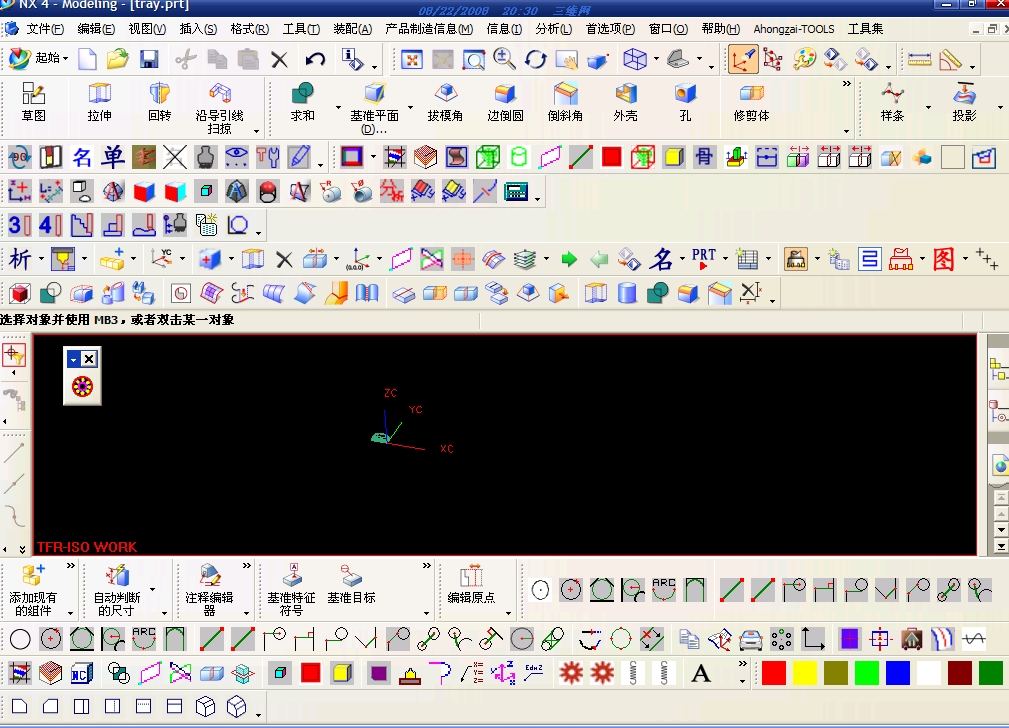The height and width of the screenshot is (728, 1009).
Task: Open the 装配(A) menu
Action: click(353, 29)
